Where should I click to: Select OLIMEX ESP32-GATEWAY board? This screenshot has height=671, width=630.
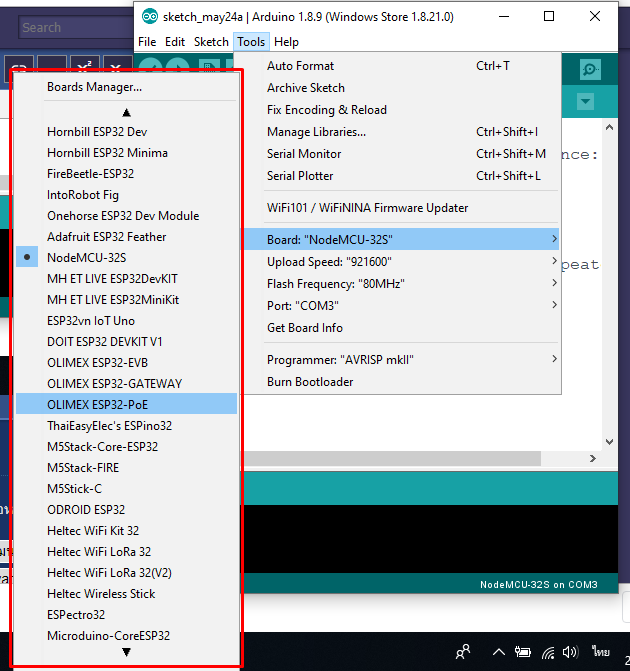[x=126, y=383]
